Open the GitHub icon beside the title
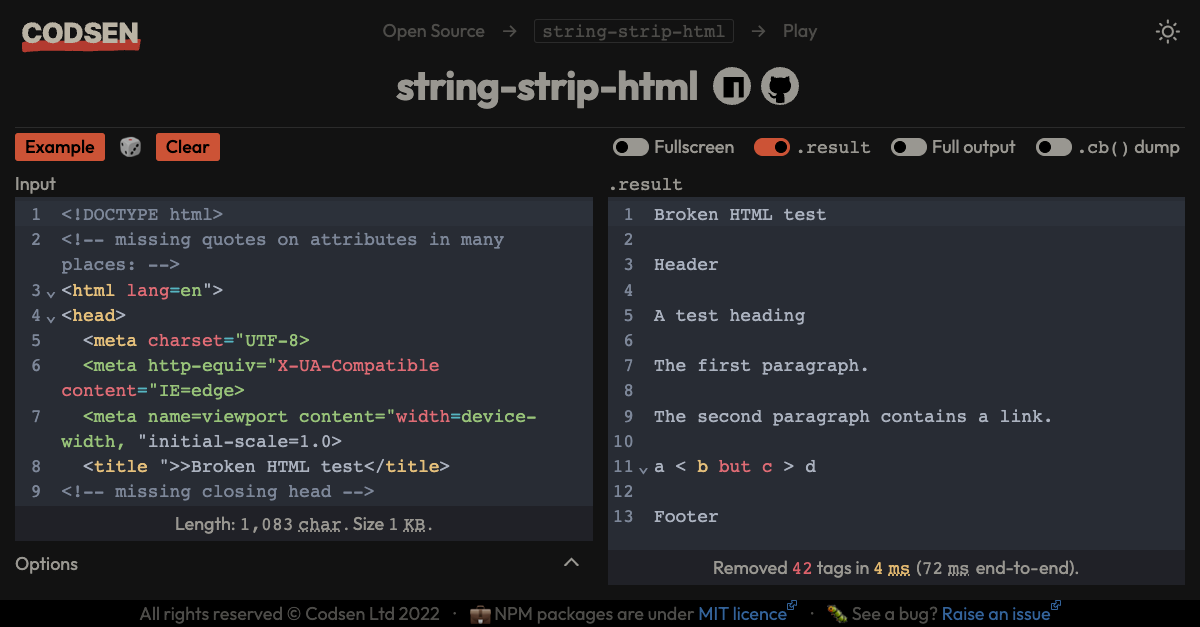This screenshot has height=627, width=1200. (781, 85)
